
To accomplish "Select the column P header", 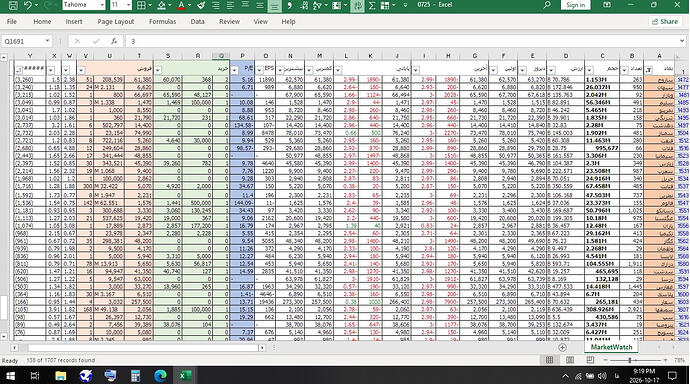I will [242, 56].
